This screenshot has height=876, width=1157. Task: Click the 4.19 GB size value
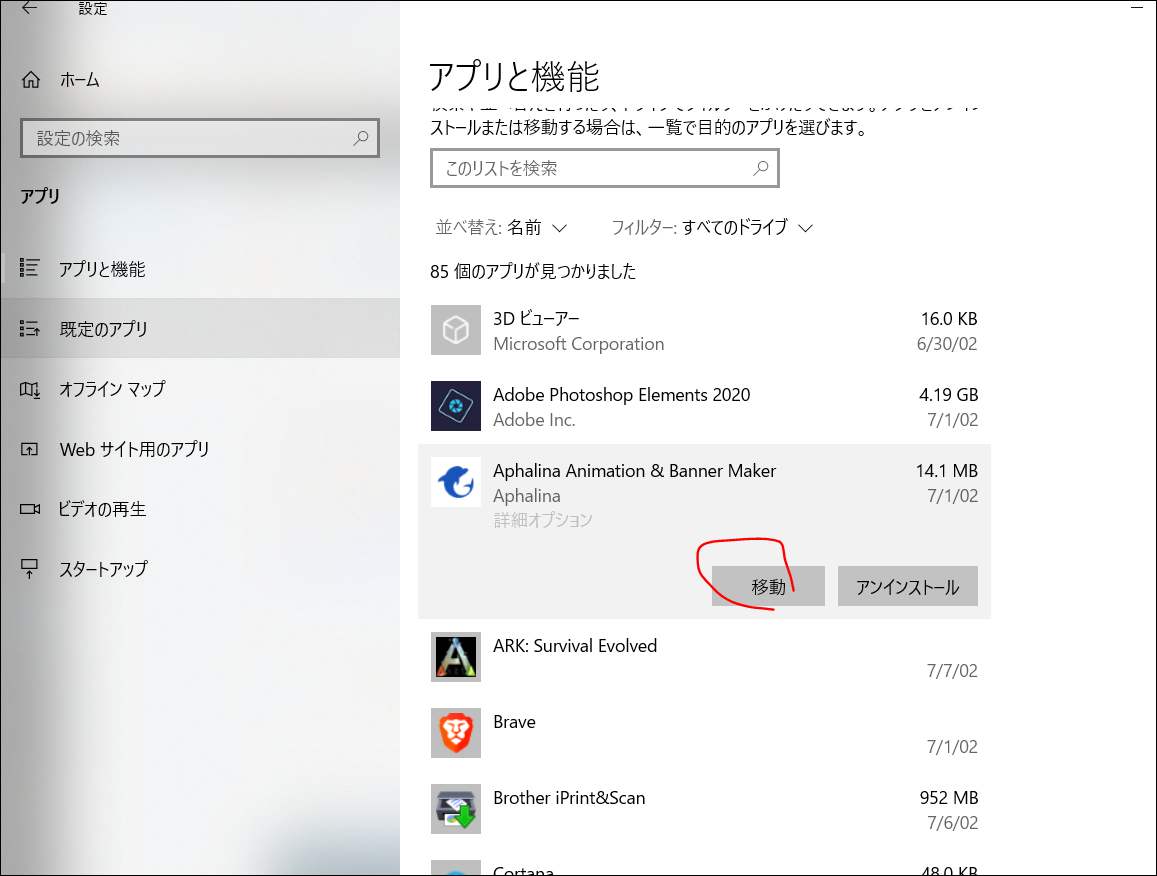(948, 395)
